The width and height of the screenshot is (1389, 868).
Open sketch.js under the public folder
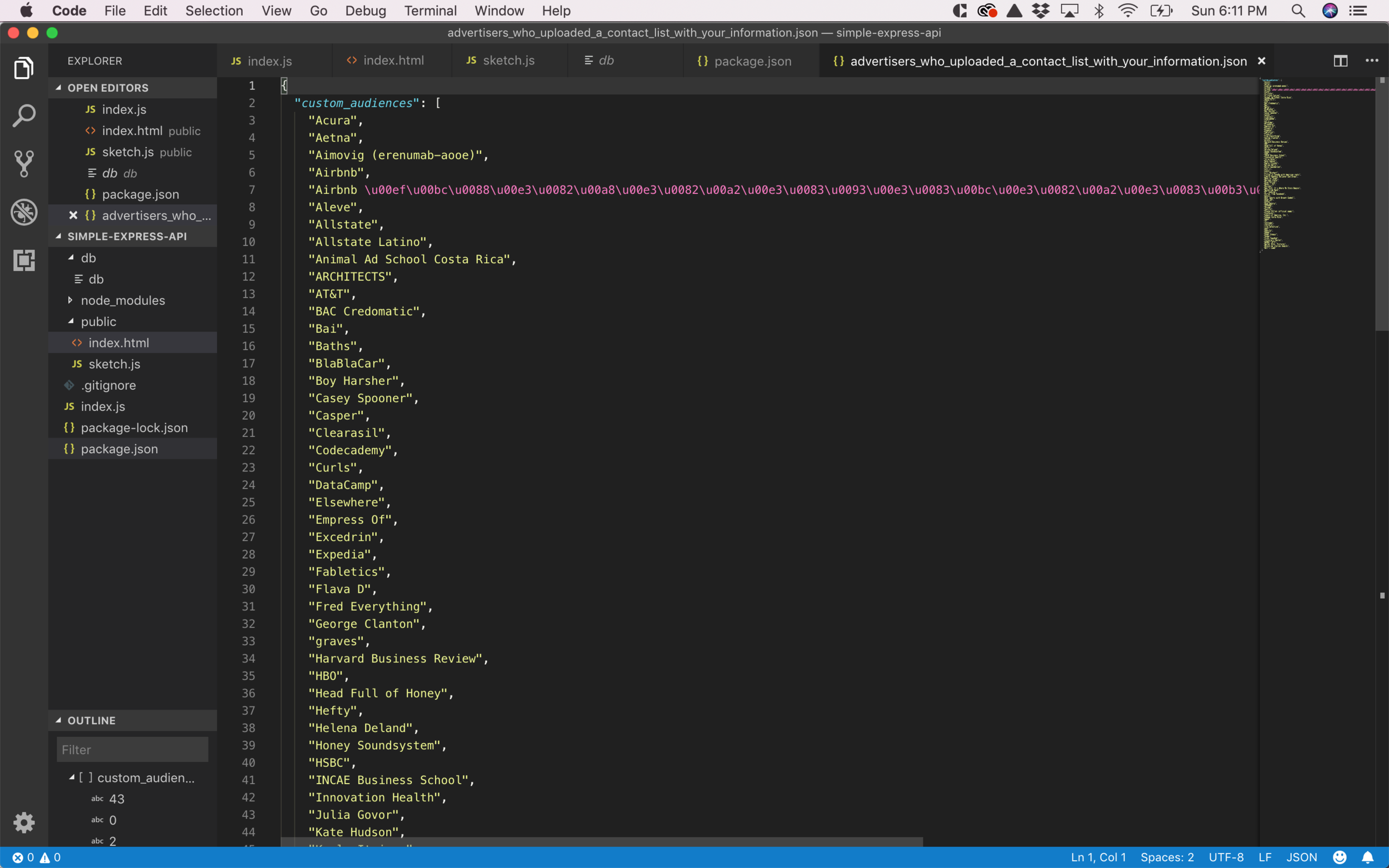pyautogui.click(x=132, y=364)
